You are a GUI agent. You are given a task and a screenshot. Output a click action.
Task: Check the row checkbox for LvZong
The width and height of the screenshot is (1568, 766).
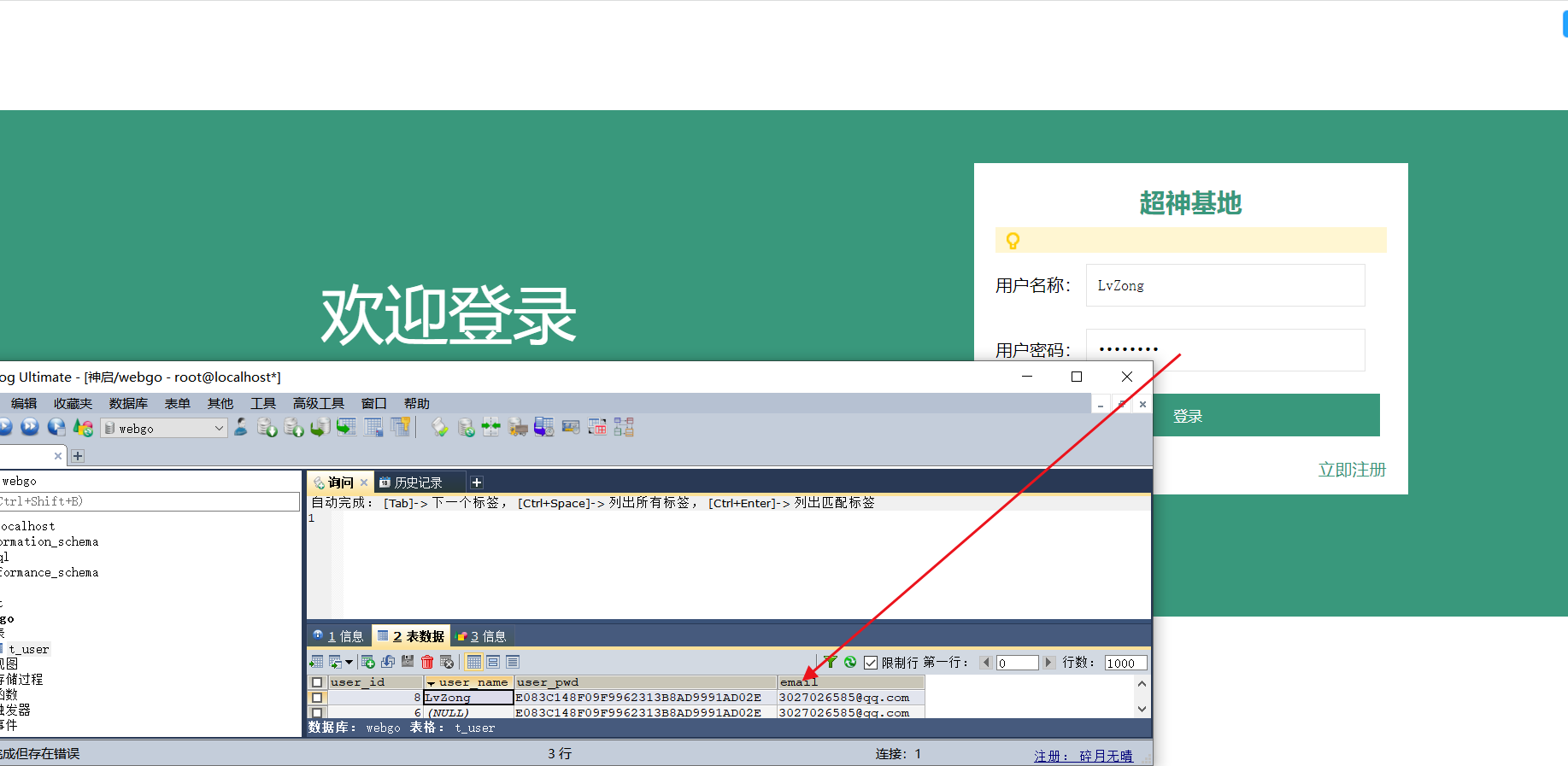click(x=317, y=698)
